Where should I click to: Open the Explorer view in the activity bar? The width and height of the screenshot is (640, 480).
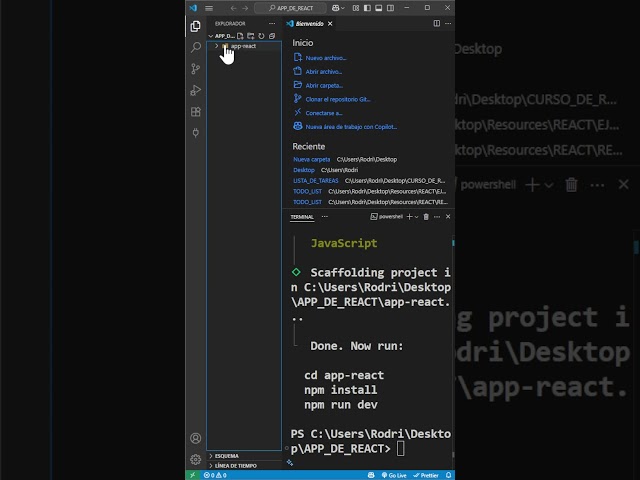pos(196,26)
